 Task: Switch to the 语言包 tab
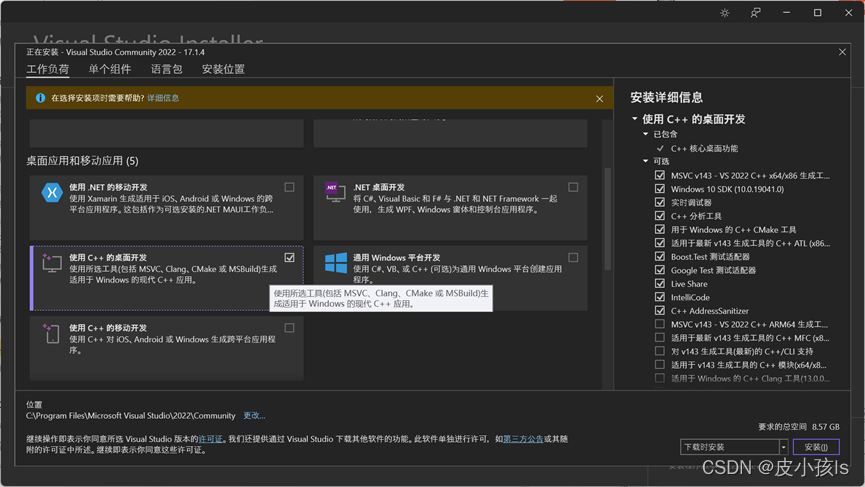point(167,69)
